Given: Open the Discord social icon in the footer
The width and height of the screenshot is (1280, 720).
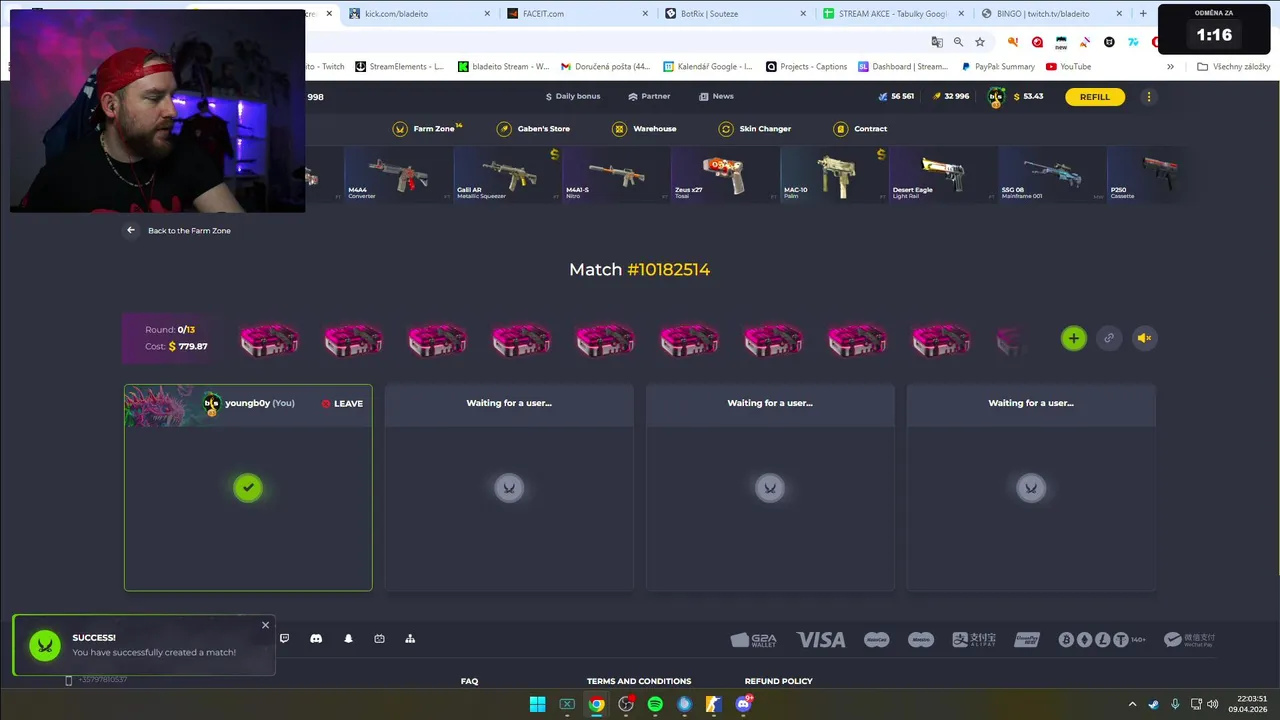Looking at the screenshot, I should (x=316, y=638).
